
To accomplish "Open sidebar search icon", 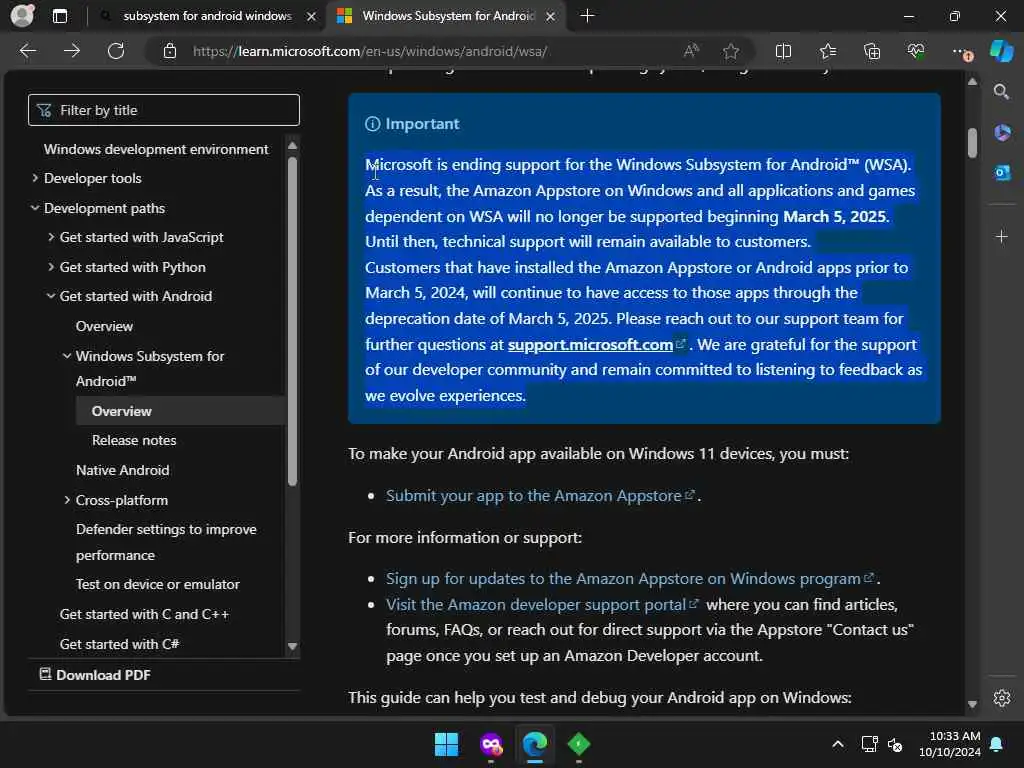I will click(1001, 91).
